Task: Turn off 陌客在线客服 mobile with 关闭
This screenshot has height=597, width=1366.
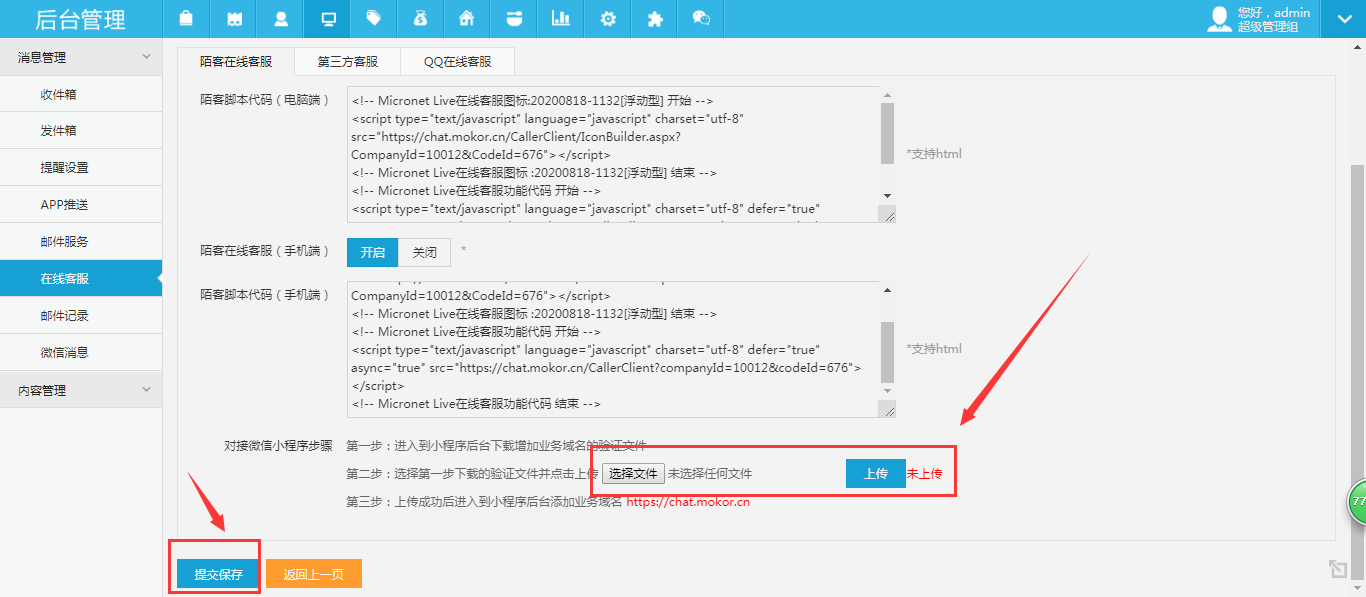Action: pyautogui.click(x=425, y=252)
